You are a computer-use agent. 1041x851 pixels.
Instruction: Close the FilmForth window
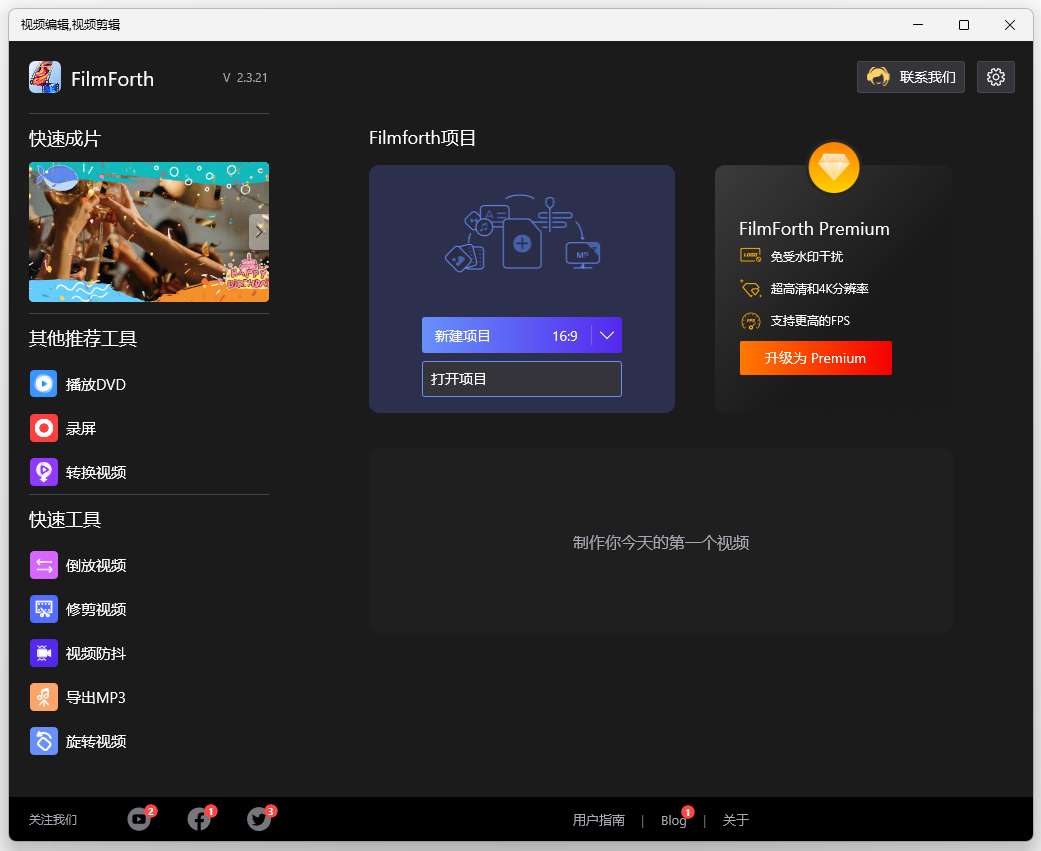[1010, 25]
